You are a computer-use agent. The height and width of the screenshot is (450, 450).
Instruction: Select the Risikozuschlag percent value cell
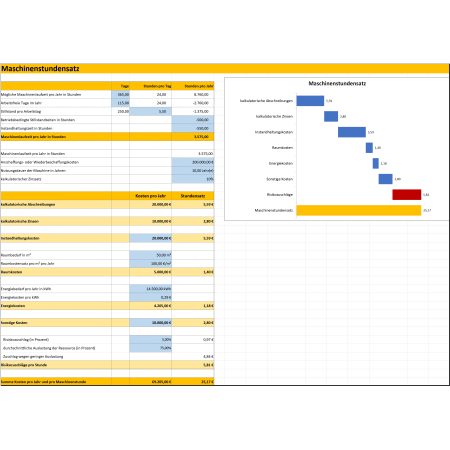point(151,339)
